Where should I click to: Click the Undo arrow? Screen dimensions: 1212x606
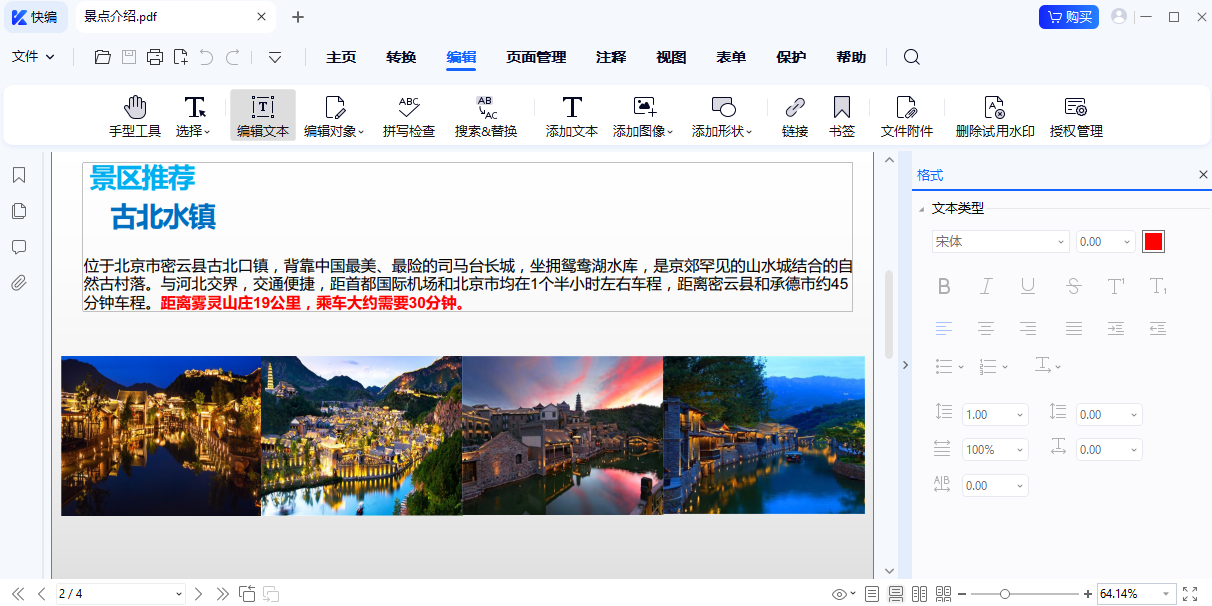(x=207, y=57)
